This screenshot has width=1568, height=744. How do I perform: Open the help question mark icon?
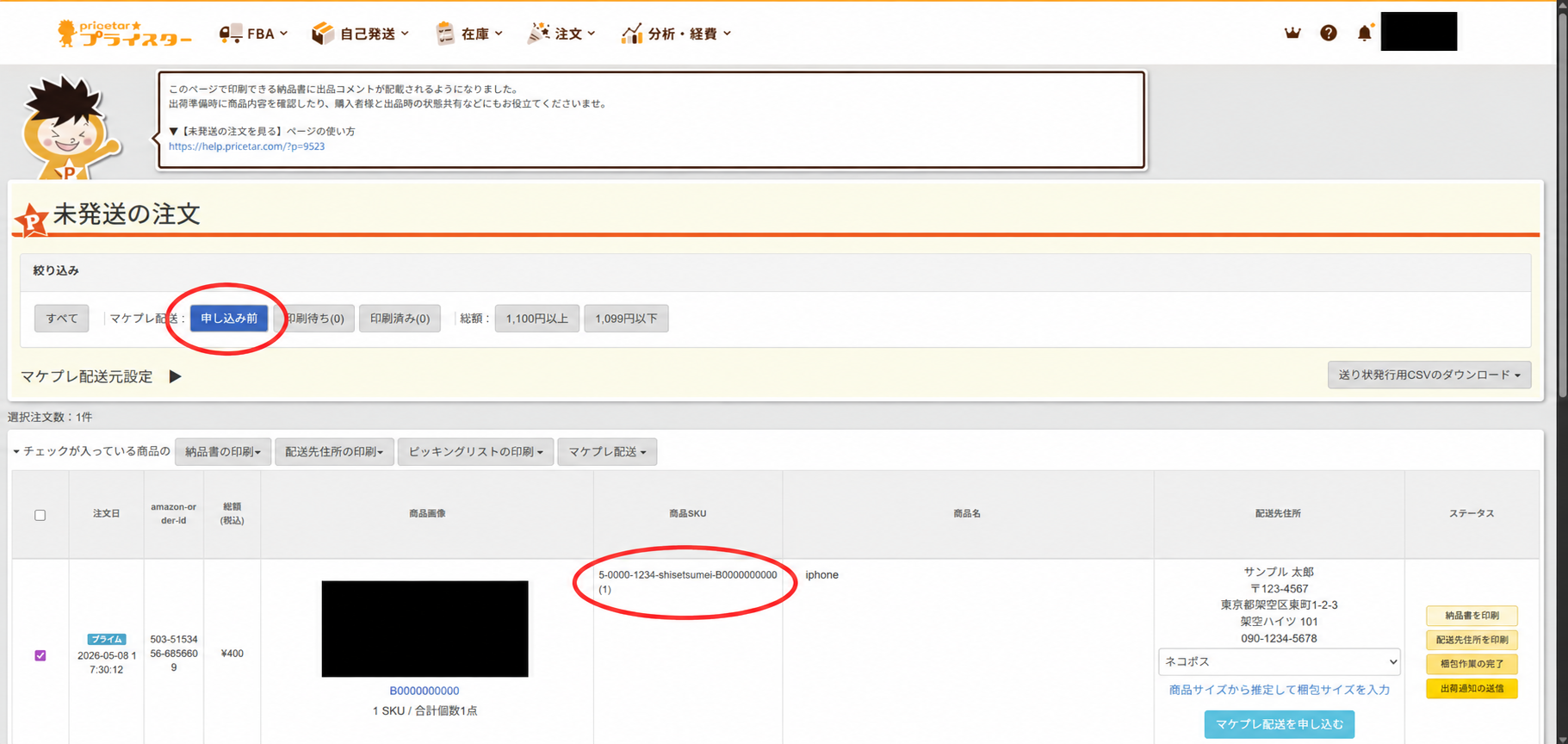pos(1329,33)
